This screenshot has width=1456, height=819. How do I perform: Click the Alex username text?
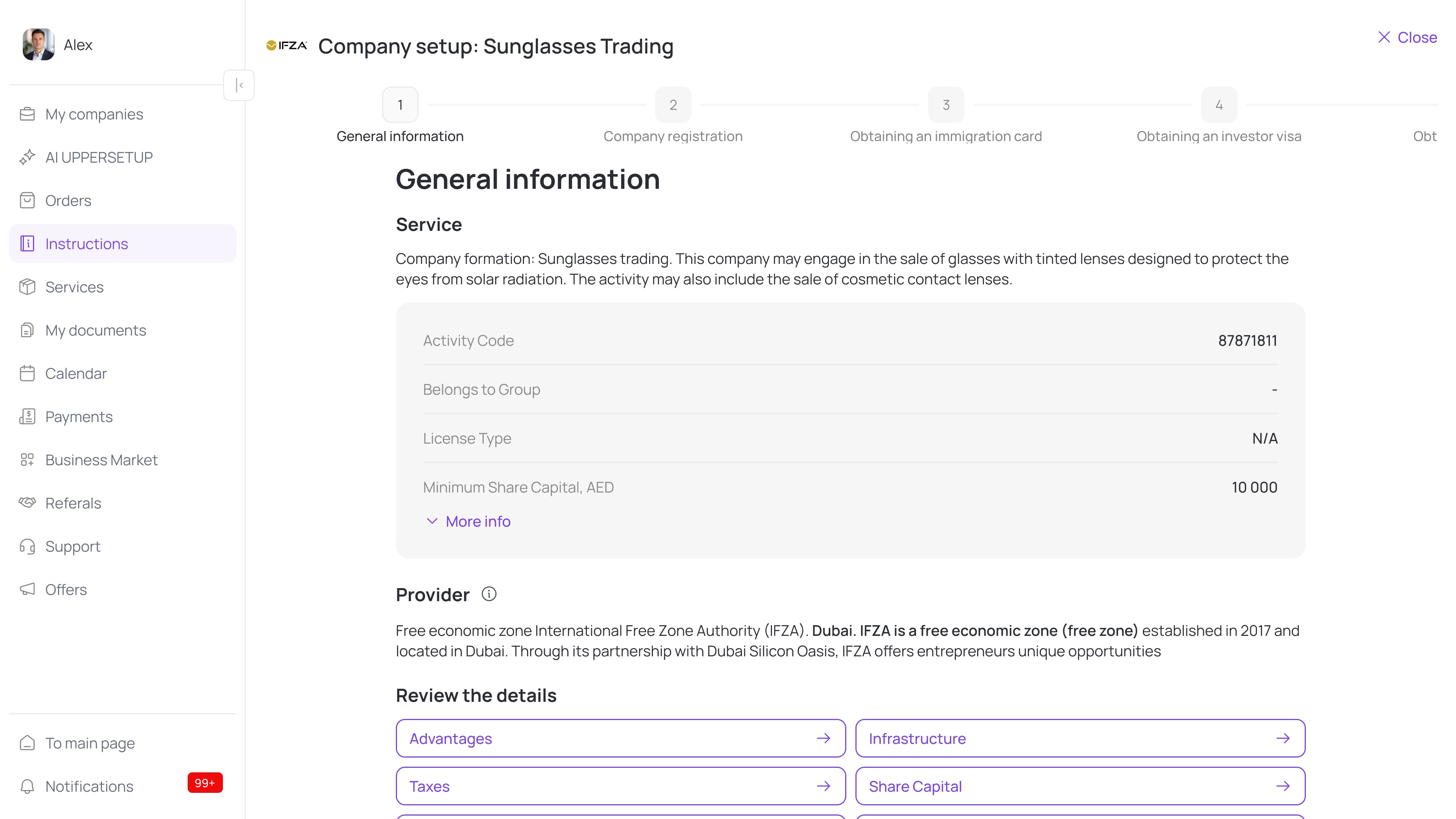pos(78,45)
